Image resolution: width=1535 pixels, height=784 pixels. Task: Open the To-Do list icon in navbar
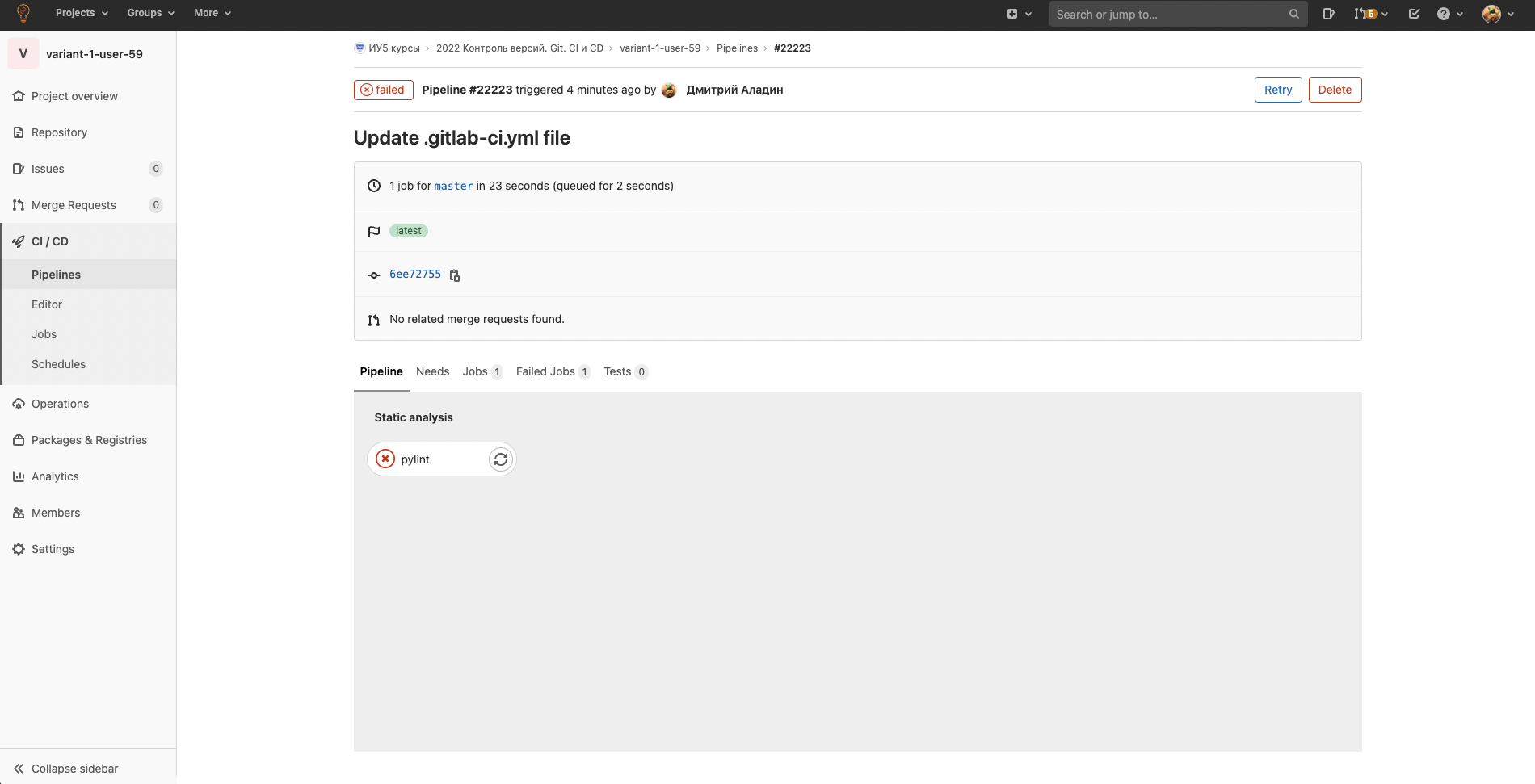1414,14
